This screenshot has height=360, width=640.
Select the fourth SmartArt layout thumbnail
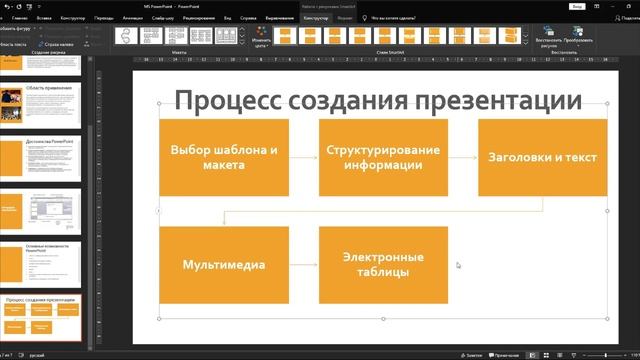tap(201, 36)
